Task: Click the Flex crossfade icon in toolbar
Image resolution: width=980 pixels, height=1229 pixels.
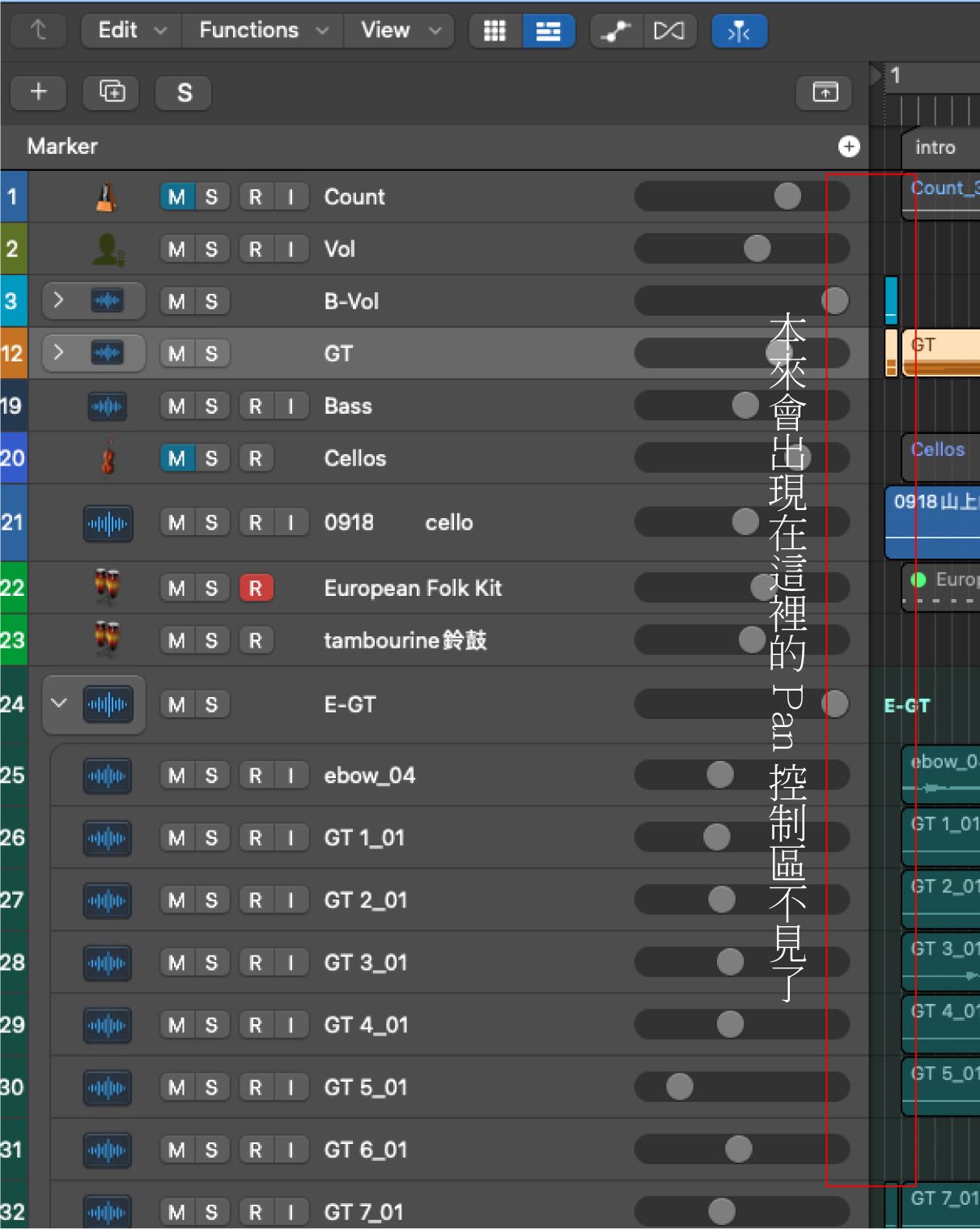Action: [x=668, y=31]
